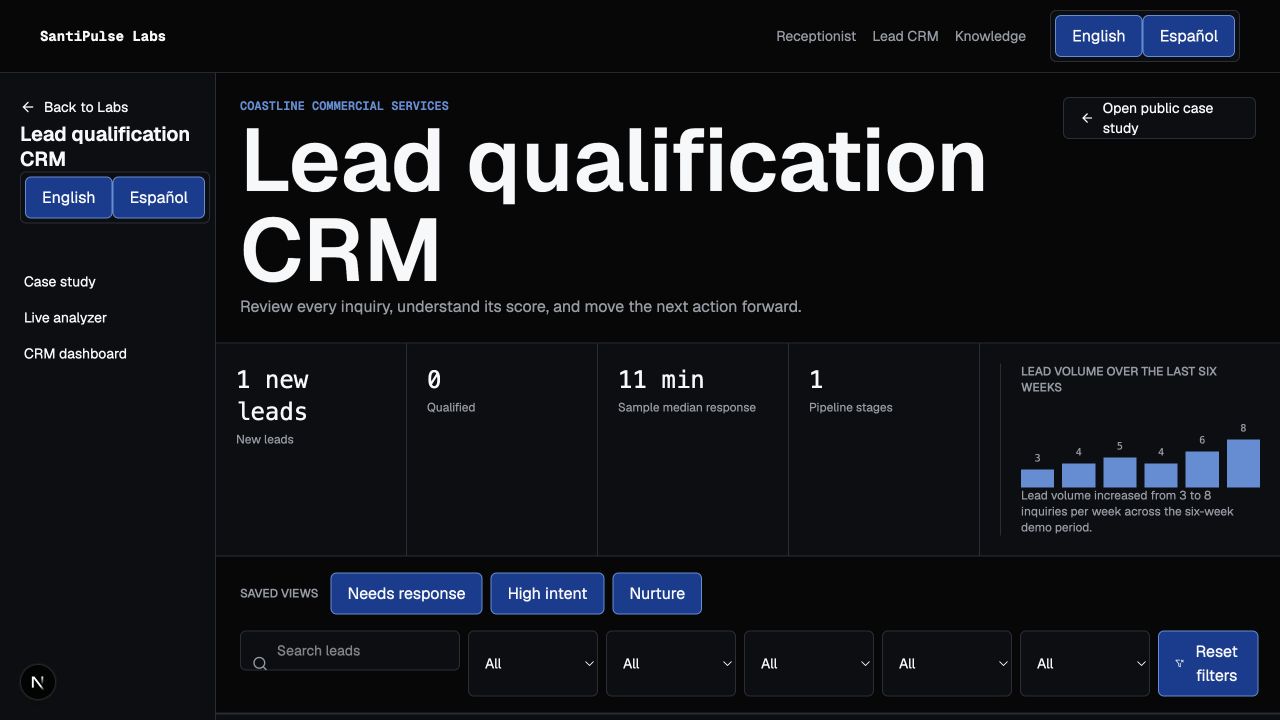1280x720 pixels.
Task: Open Receptionist in the top navigation
Action: 816,36
